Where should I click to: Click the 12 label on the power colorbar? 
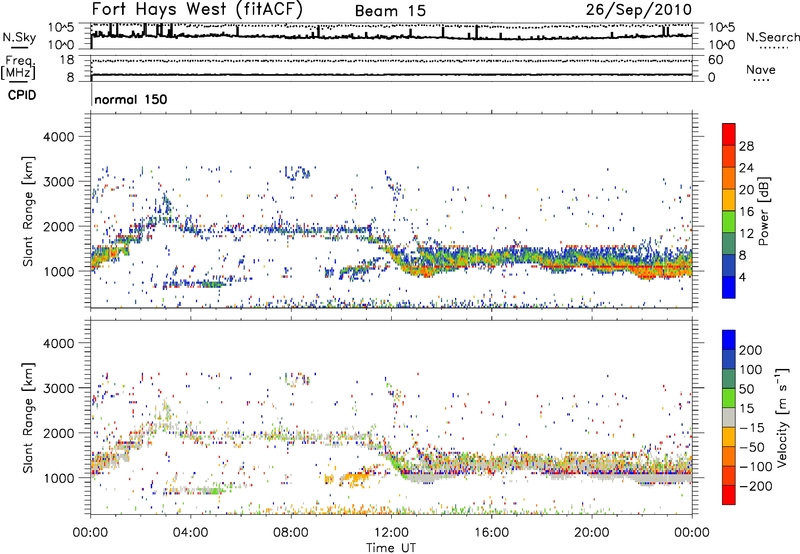point(746,234)
